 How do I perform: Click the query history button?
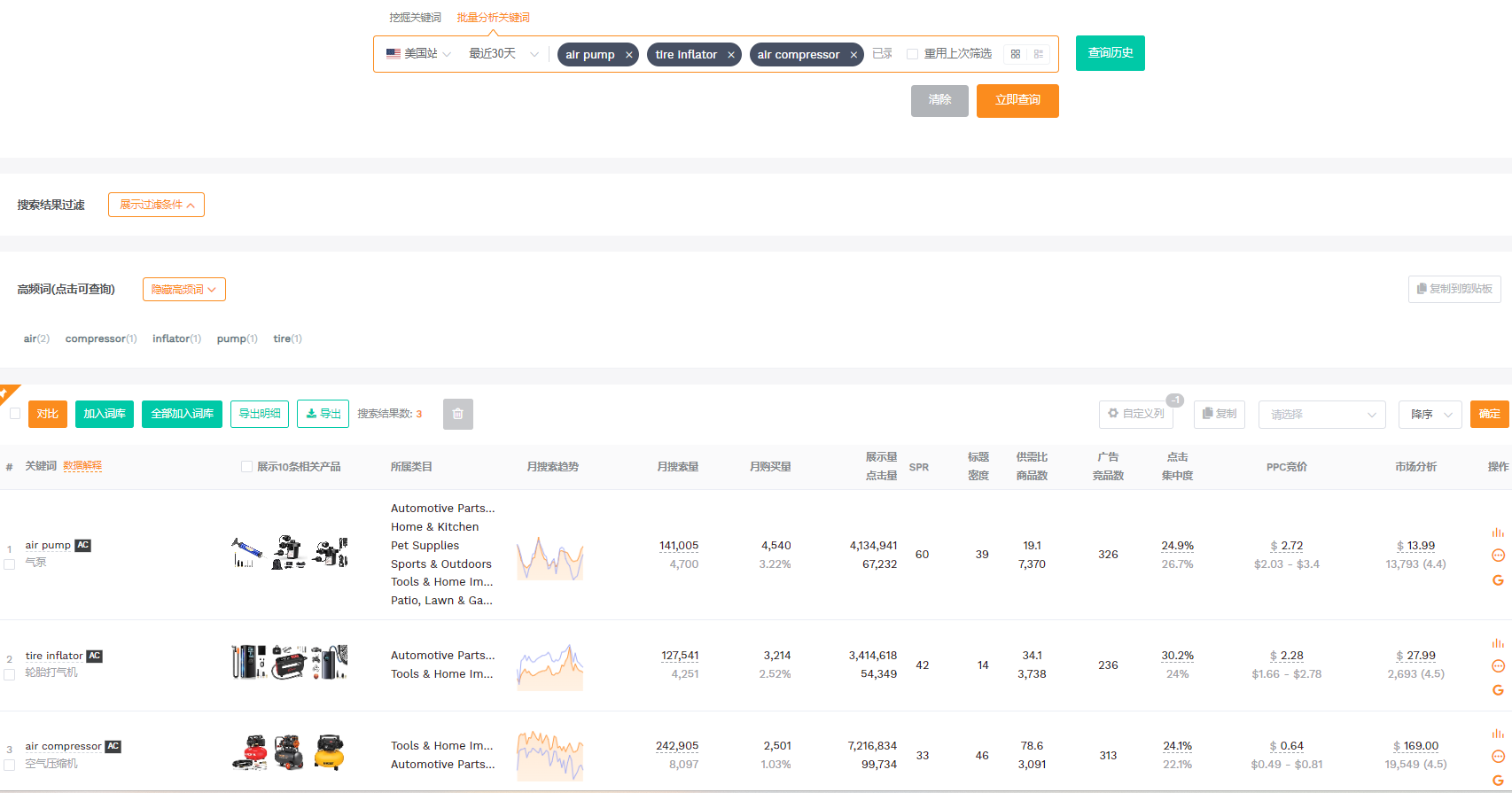click(1111, 53)
